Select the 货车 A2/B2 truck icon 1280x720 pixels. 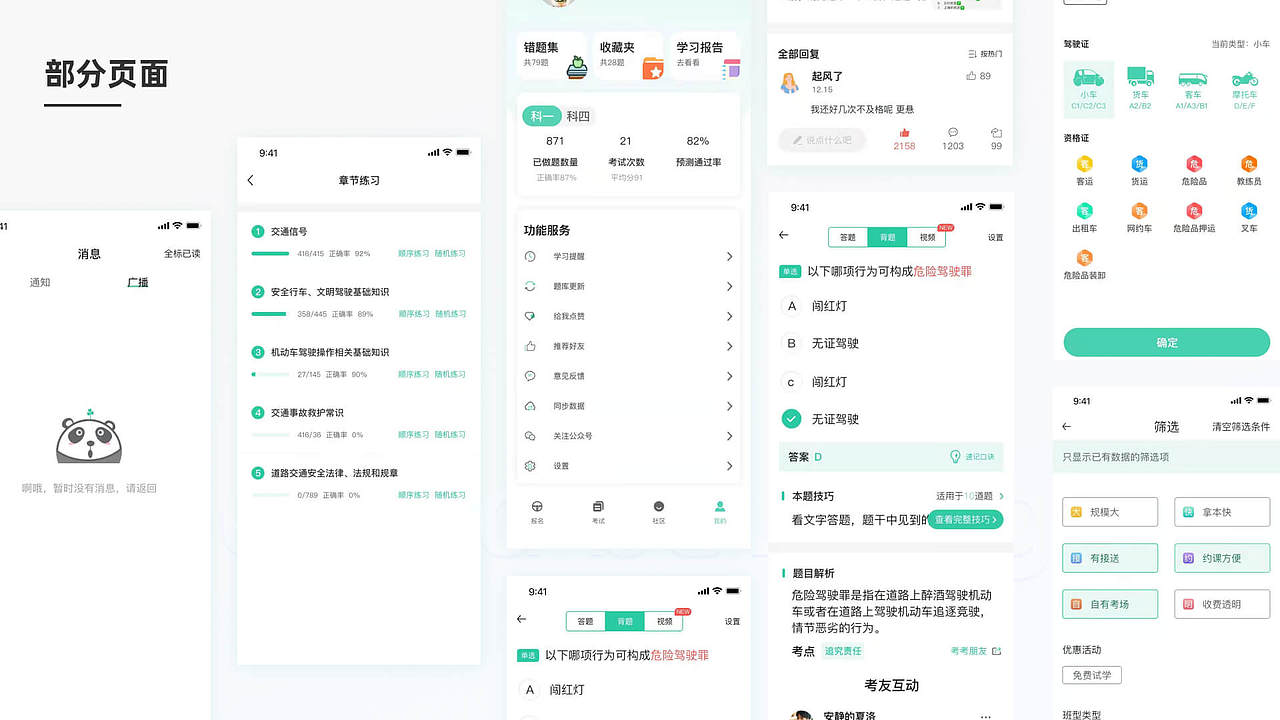tap(1140, 77)
